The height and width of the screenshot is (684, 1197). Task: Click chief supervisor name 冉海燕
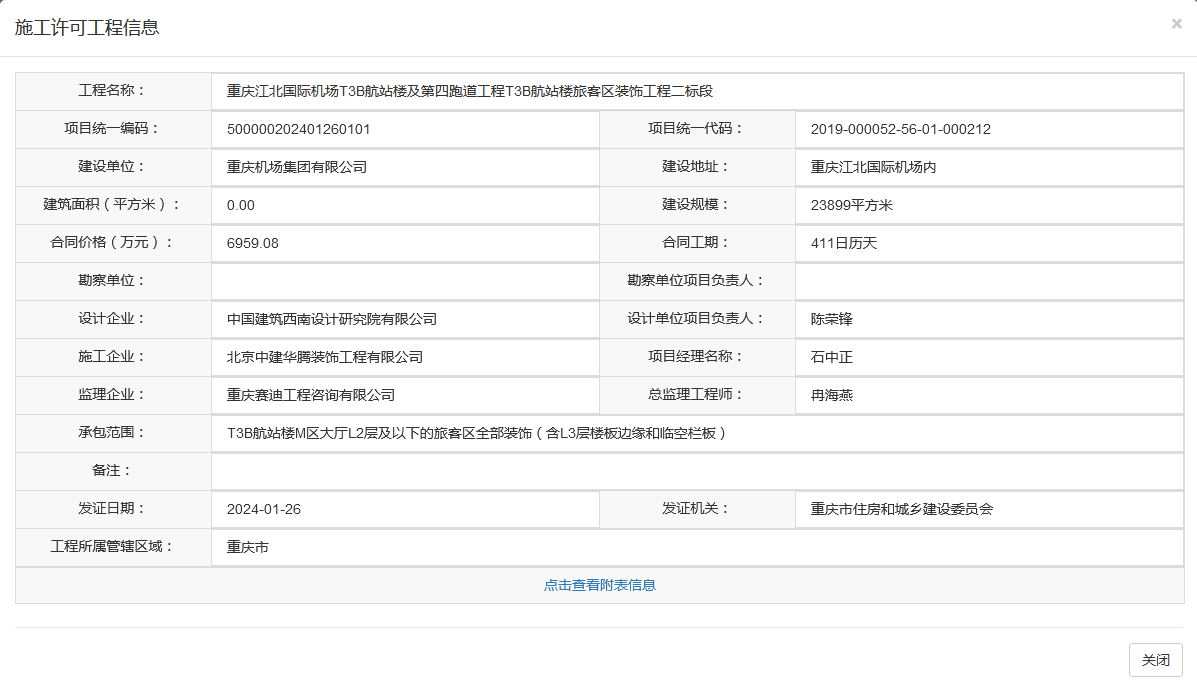pyautogui.click(x=831, y=395)
